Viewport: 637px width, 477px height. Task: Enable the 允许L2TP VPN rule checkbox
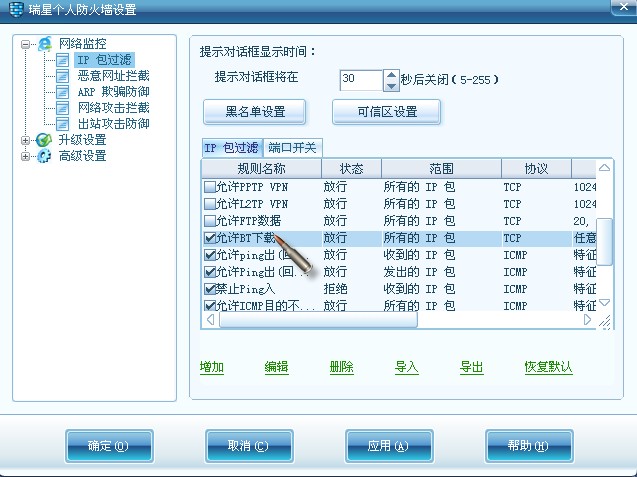tap(210, 204)
